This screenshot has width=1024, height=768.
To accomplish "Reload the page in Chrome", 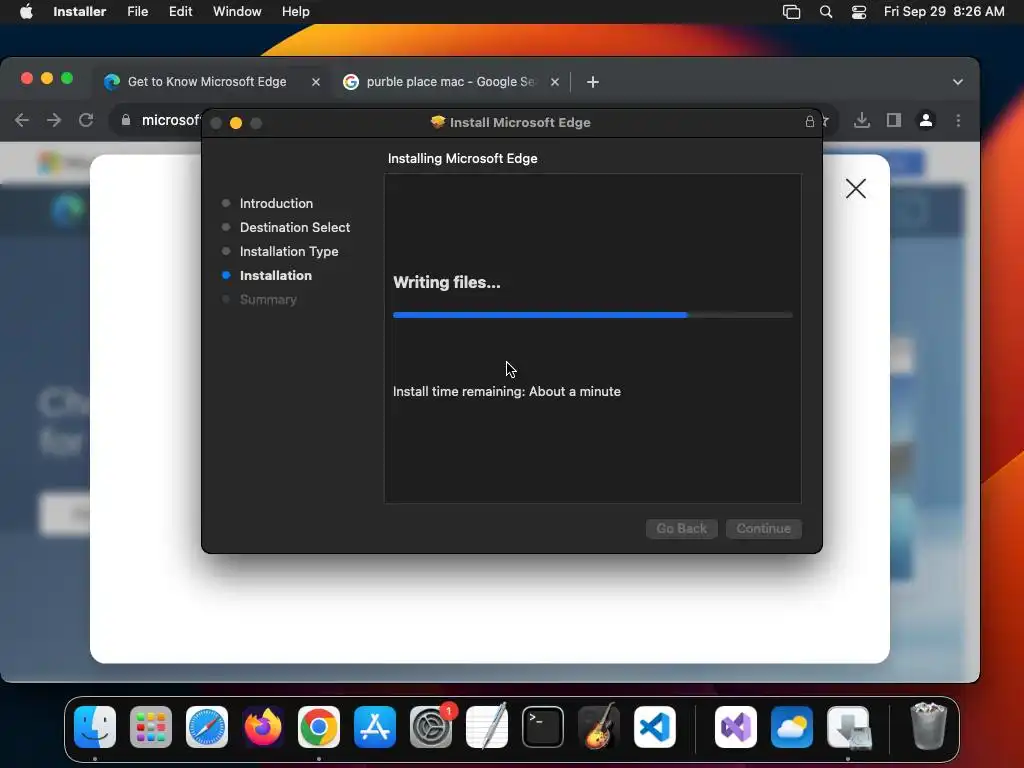I will point(86,120).
